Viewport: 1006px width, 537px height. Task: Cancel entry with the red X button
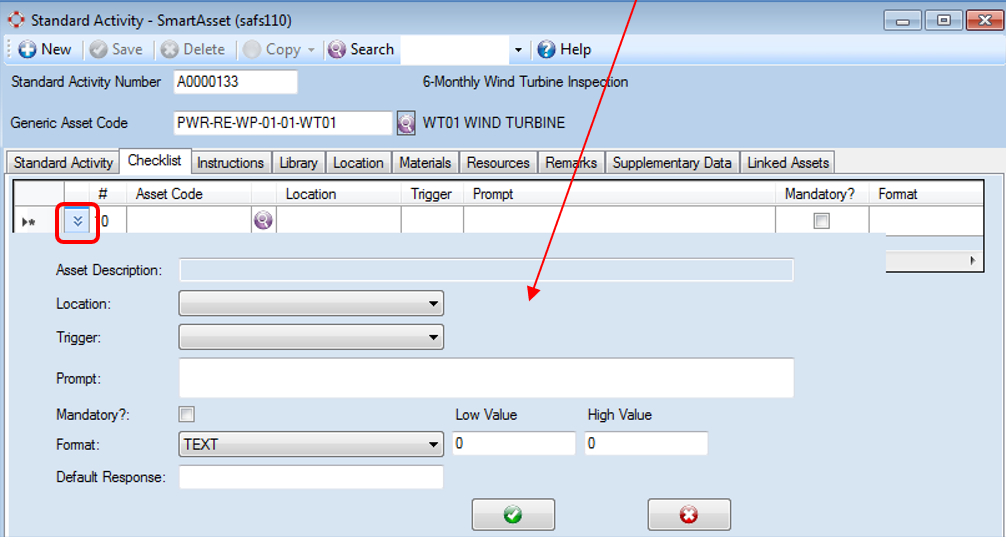coord(689,515)
